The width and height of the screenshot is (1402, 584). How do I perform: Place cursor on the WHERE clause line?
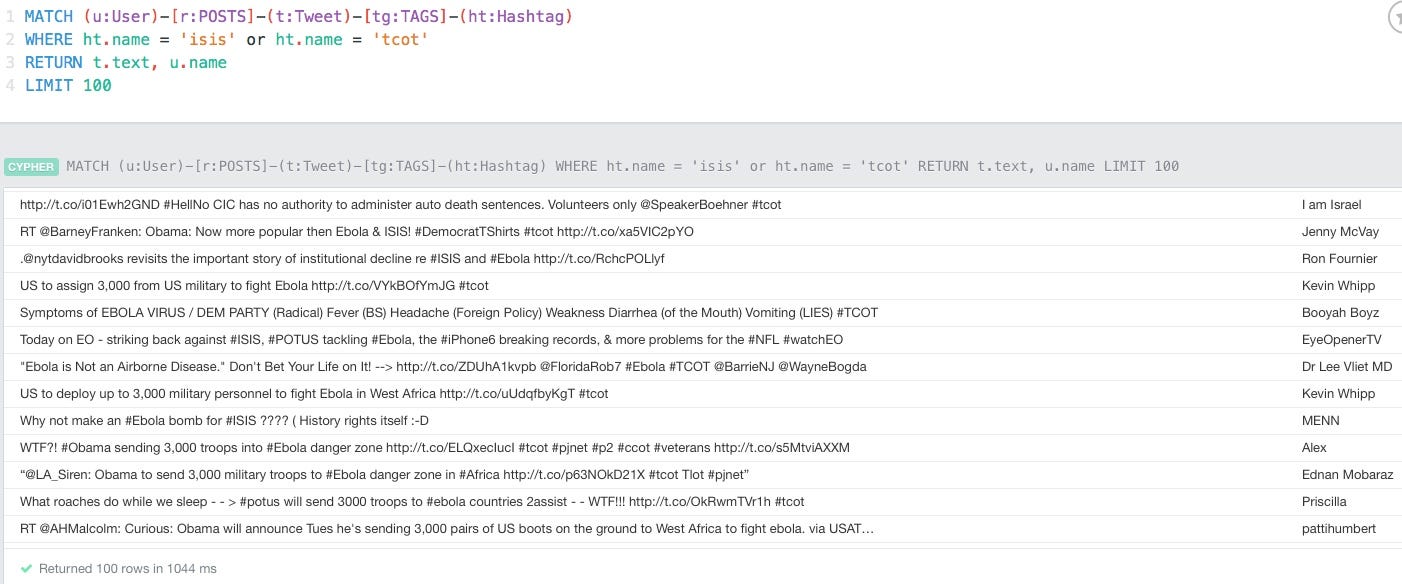pos(226,40)
